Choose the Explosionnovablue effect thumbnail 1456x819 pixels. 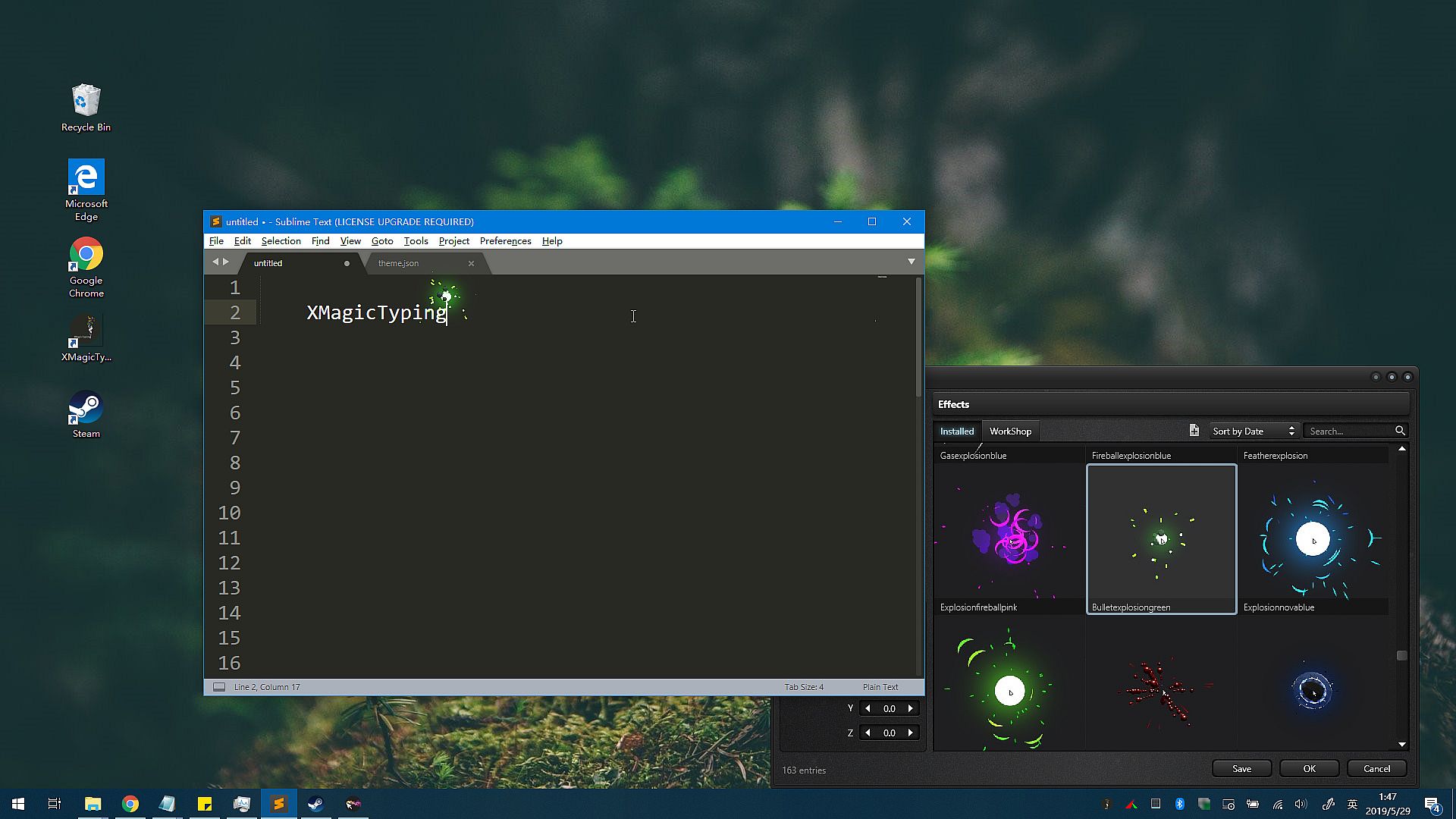(1313, 538)
